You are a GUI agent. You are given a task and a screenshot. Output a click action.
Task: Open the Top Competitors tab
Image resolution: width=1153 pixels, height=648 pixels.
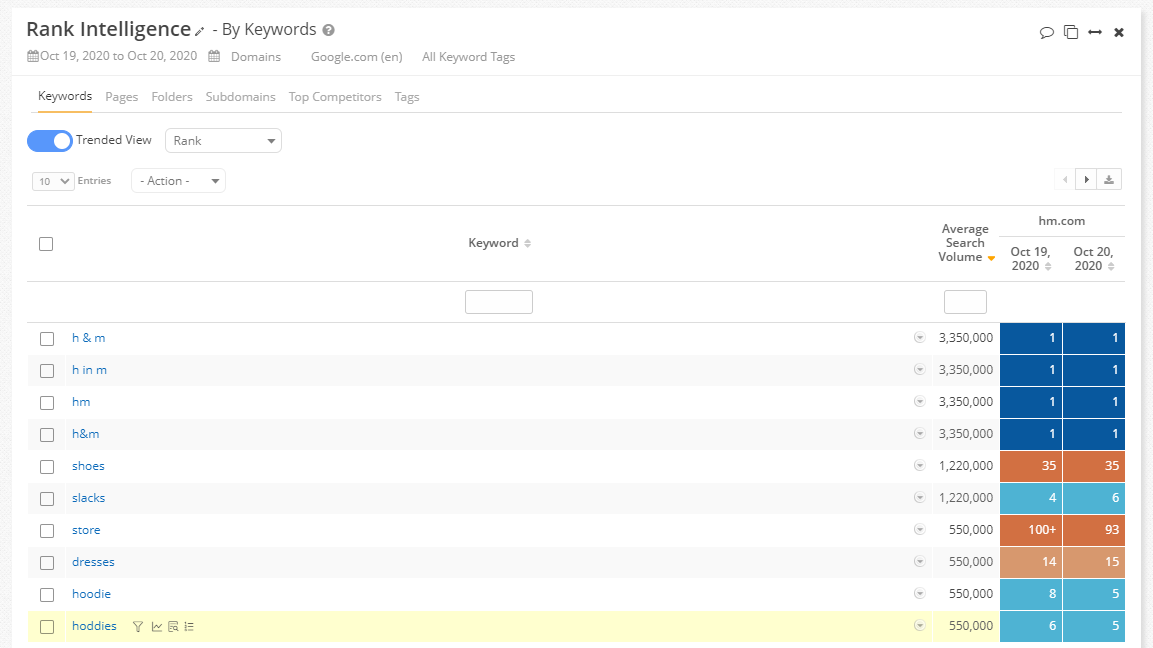click(x=335, y=97)
